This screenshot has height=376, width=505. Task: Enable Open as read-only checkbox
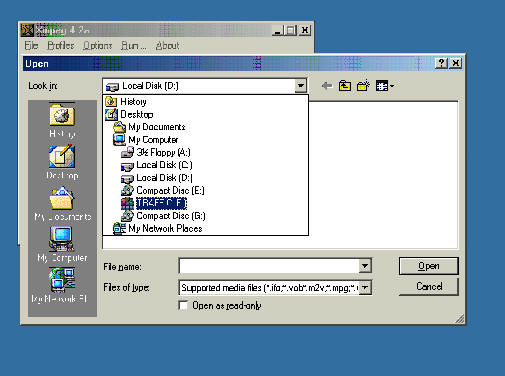coord(183,305)
